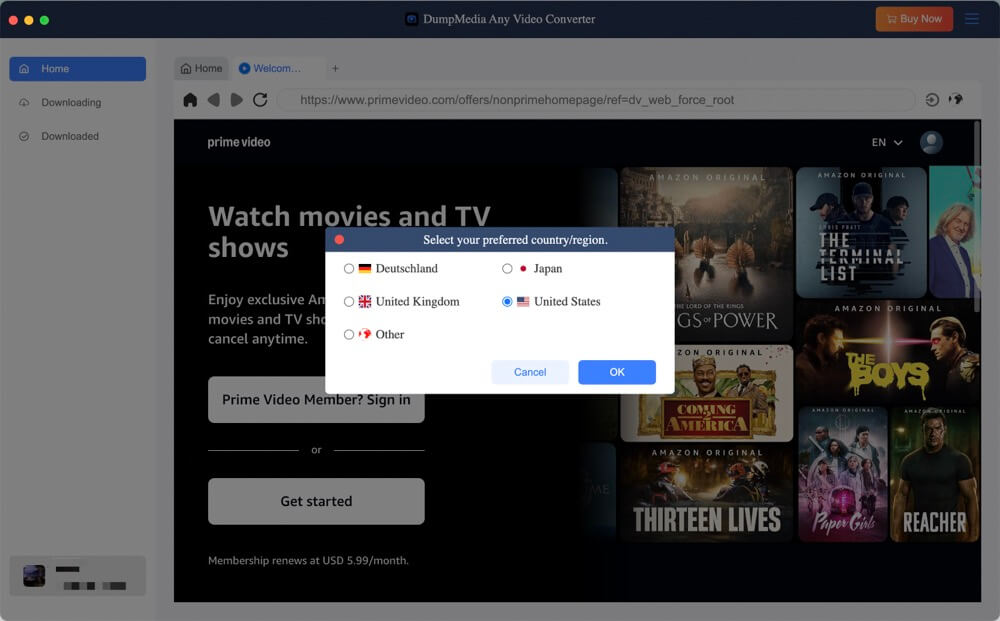This screenshot has height=621, width=1000.
Task: Select the Other radio button
Action: click(x=349, y=334)
